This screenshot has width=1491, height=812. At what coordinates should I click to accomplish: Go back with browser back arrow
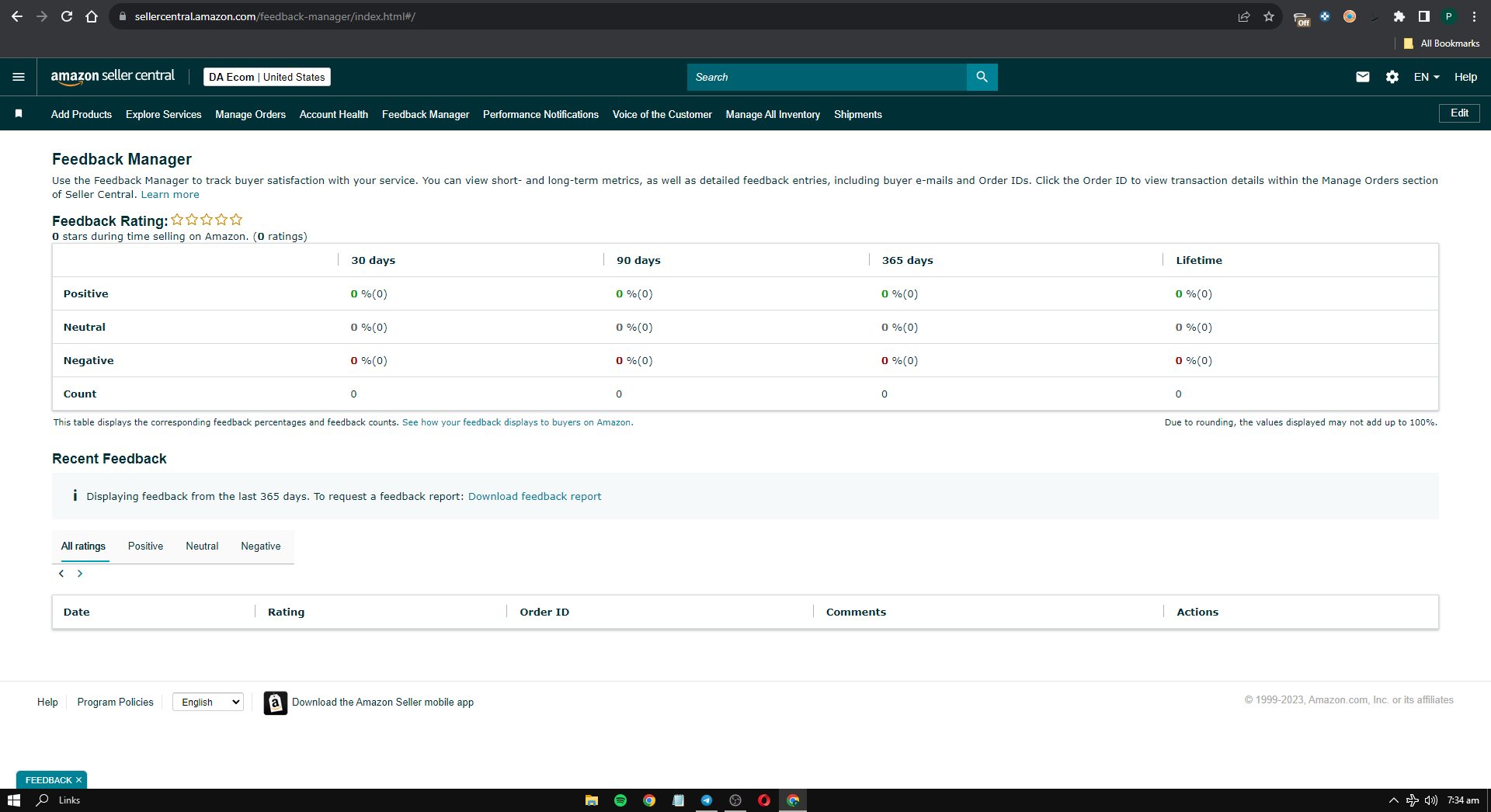[x=16, y=16]
